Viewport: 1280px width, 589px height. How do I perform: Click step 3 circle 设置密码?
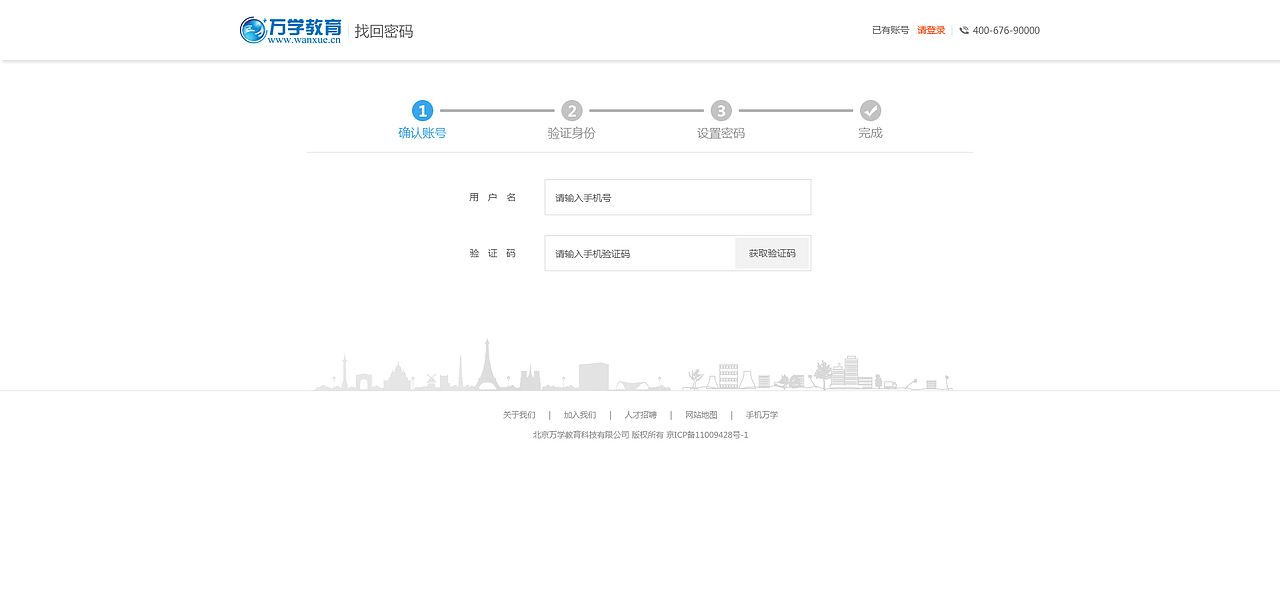[x=721, y=111]
